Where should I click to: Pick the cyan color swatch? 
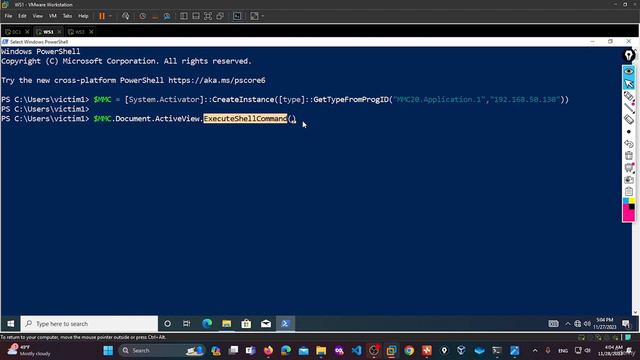(x=626, y=201)
